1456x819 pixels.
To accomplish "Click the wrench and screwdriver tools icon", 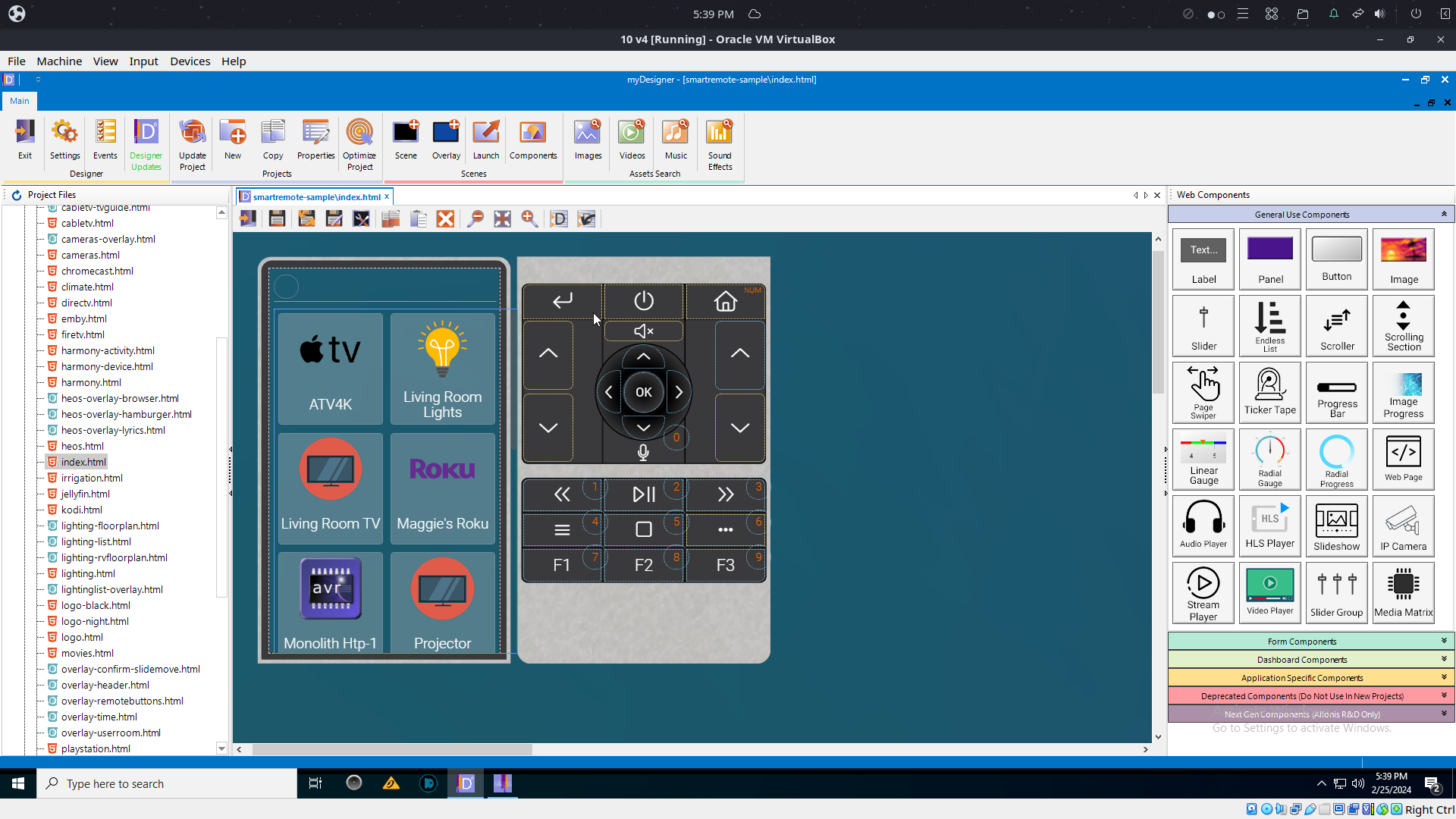I will pyautogui.click(x=362, y=219).
